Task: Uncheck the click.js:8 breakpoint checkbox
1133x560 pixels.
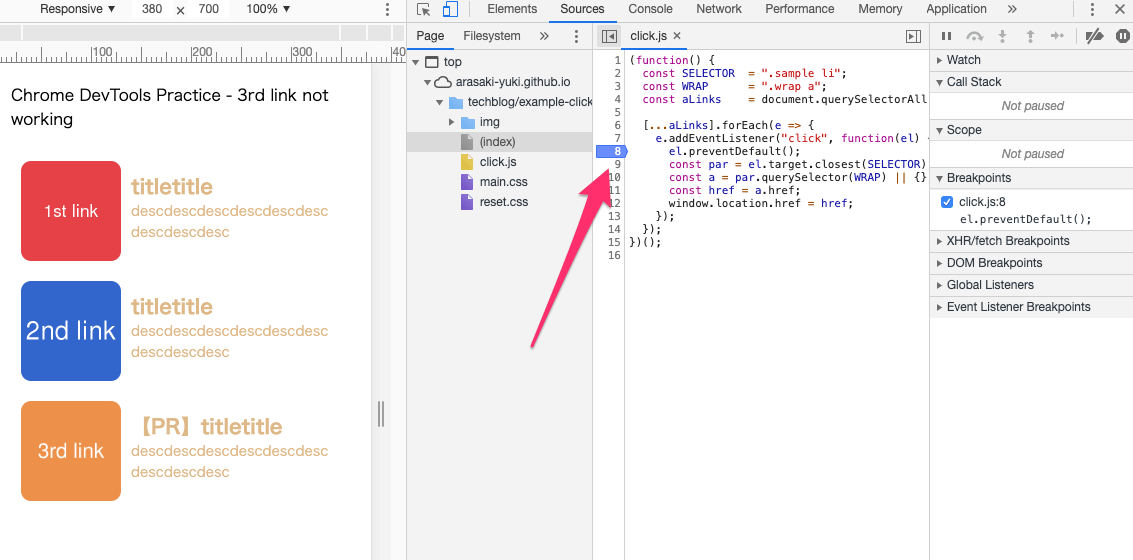Action: click(947, 202)
